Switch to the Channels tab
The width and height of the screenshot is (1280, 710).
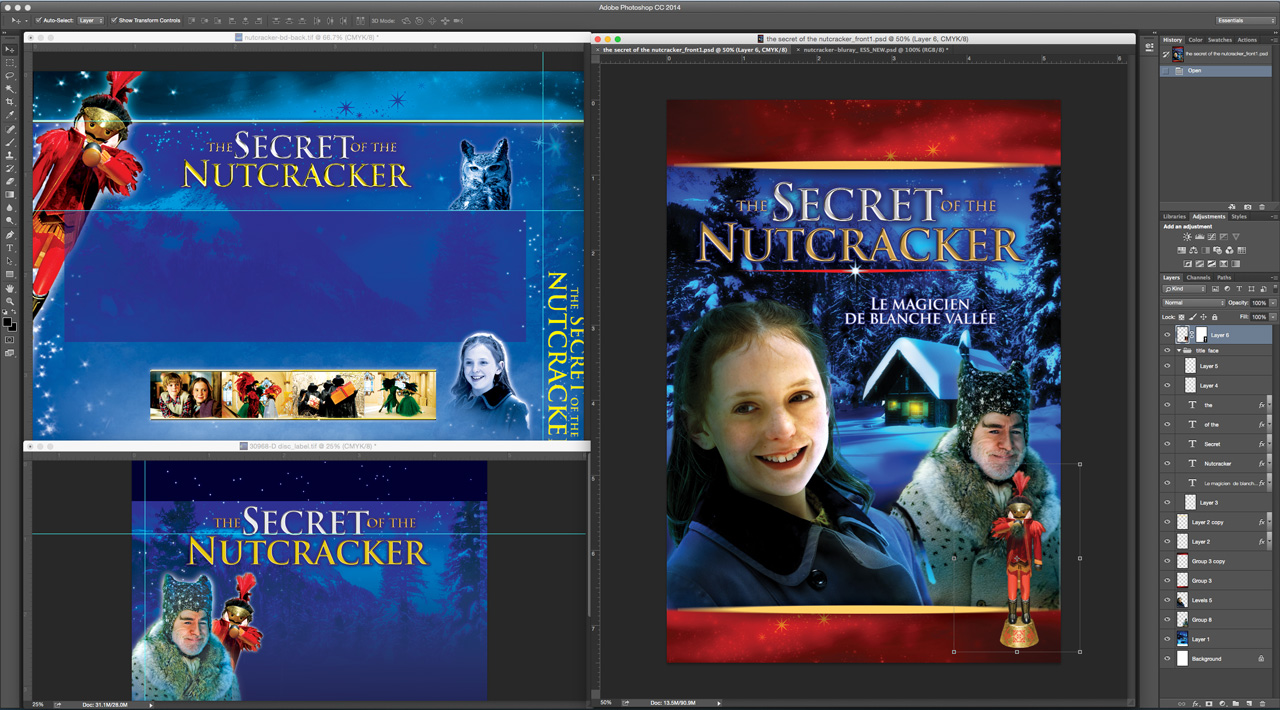click(x=1197, y=277)
